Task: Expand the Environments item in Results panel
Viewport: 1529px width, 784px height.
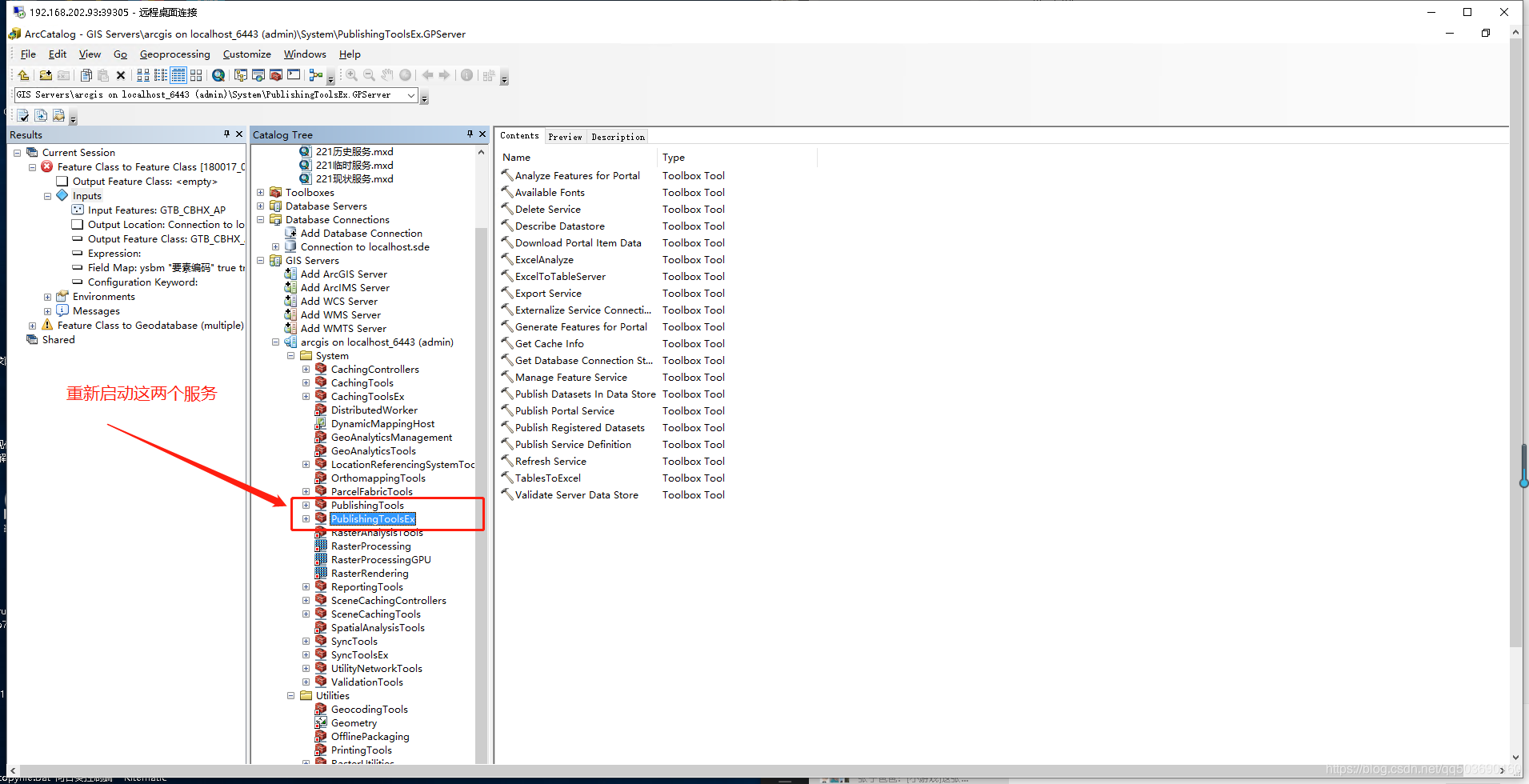Action: [47, 296]
